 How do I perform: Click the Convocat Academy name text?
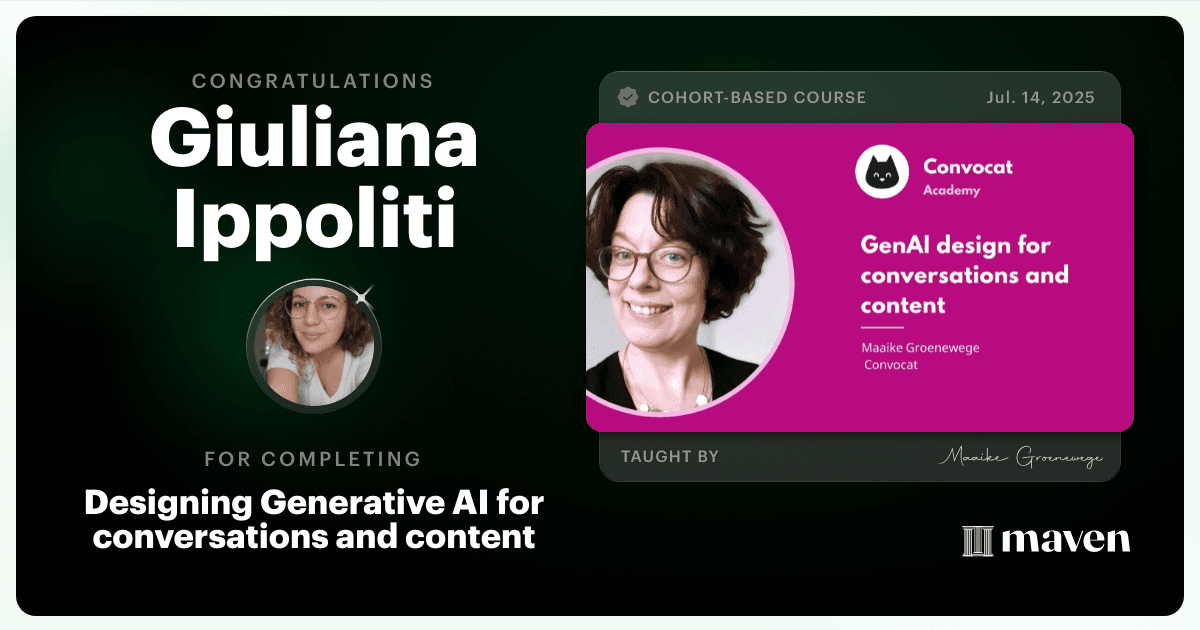[967, 176]
